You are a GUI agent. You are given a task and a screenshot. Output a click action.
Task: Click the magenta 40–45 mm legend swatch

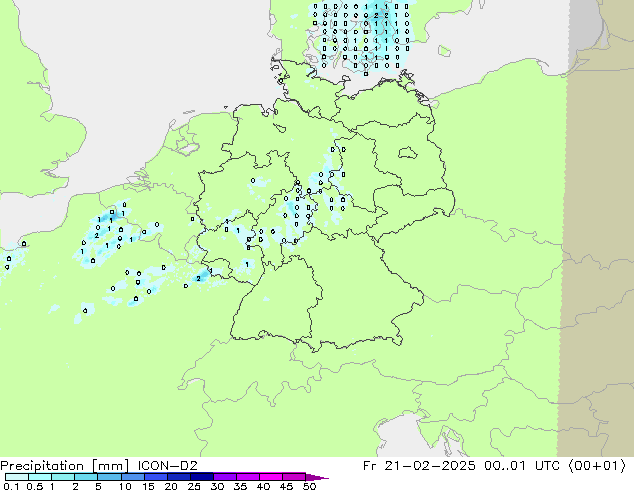[271, 477]
